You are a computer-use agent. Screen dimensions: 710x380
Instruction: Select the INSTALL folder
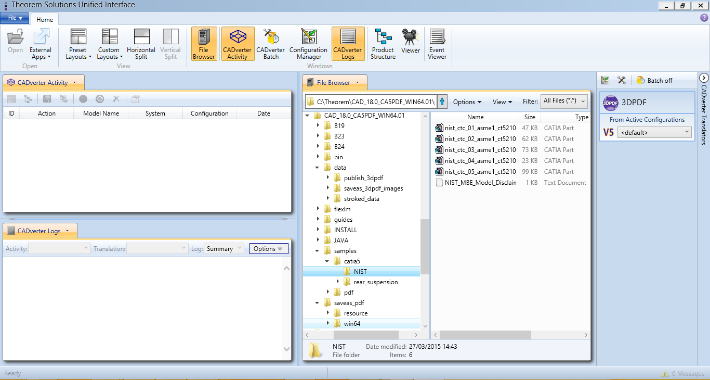345,230
